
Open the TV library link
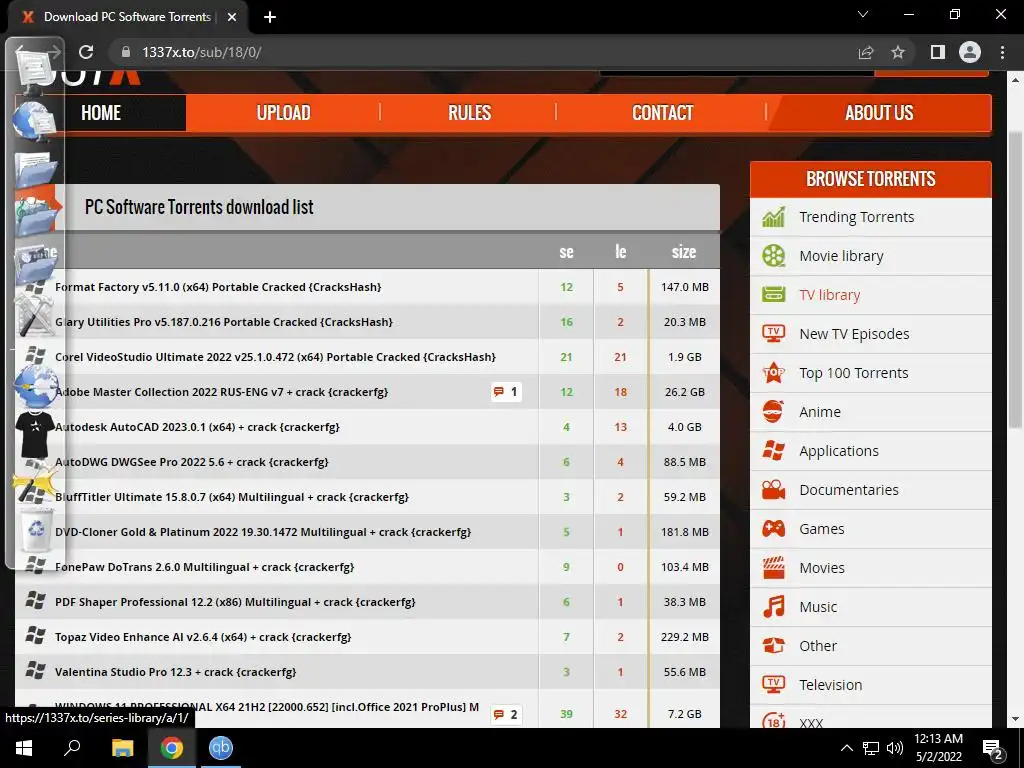[x=829, y=295]
